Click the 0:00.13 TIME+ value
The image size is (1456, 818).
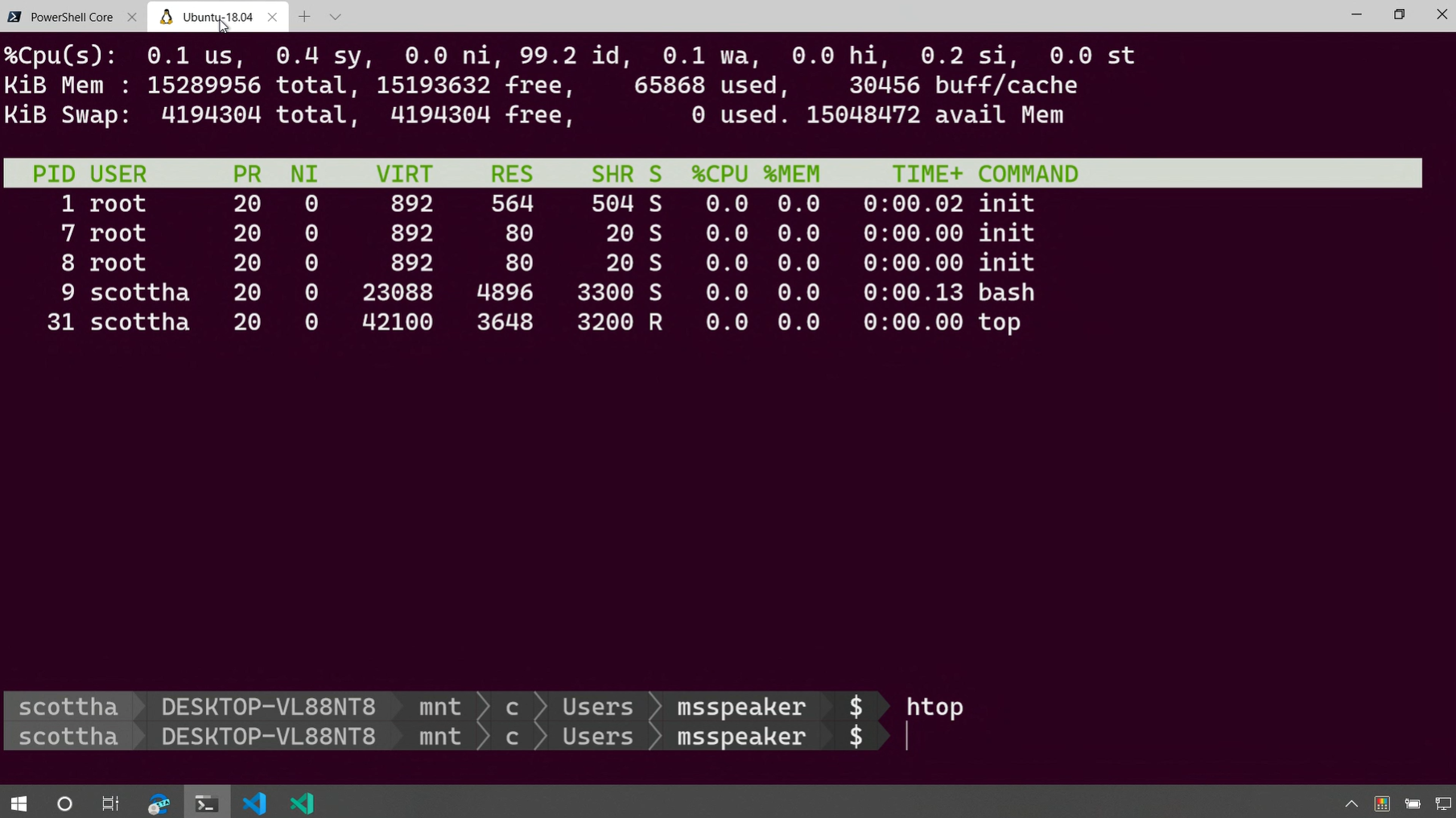[913, 292]
